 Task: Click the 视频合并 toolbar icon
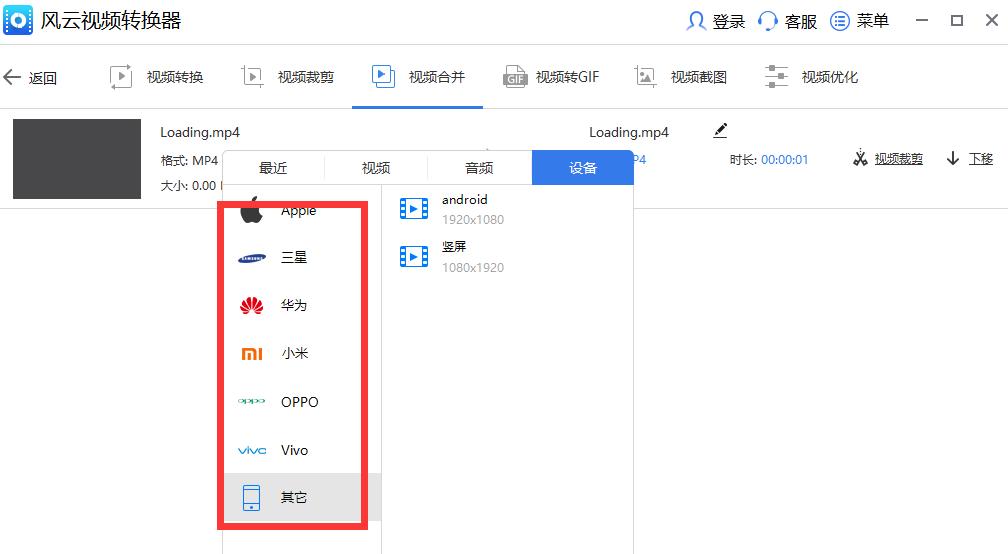pyautogui.click(x=383, y=76)
